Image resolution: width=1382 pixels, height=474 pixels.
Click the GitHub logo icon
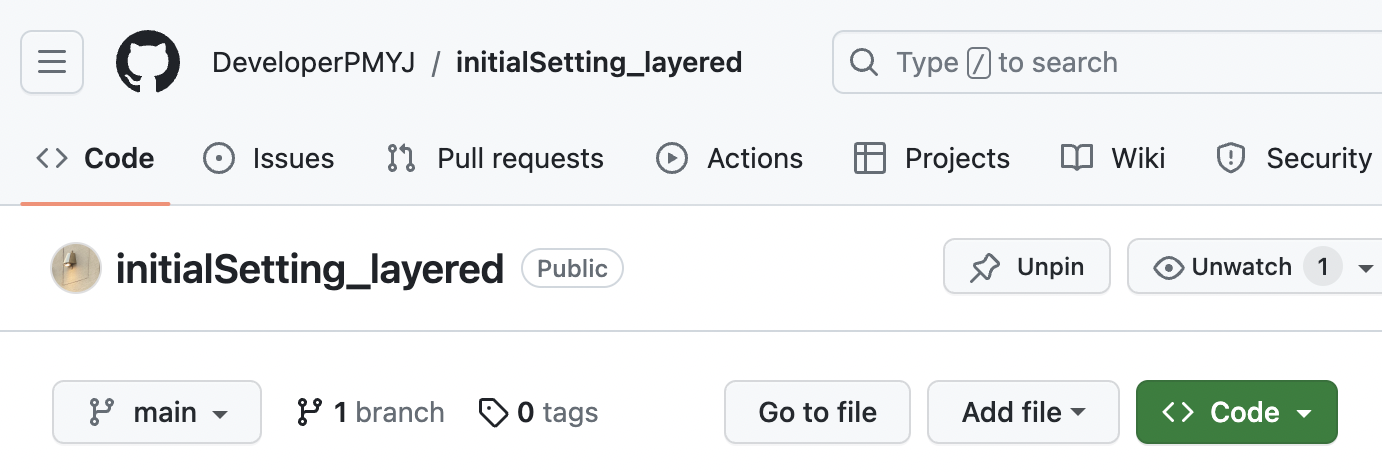pyautogui.click(x=148, y=62)
